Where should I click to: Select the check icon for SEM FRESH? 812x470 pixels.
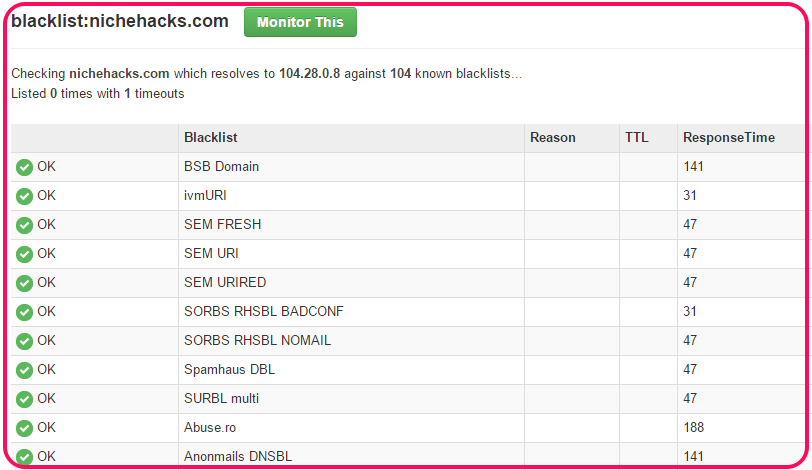click(x=24, y=225)
